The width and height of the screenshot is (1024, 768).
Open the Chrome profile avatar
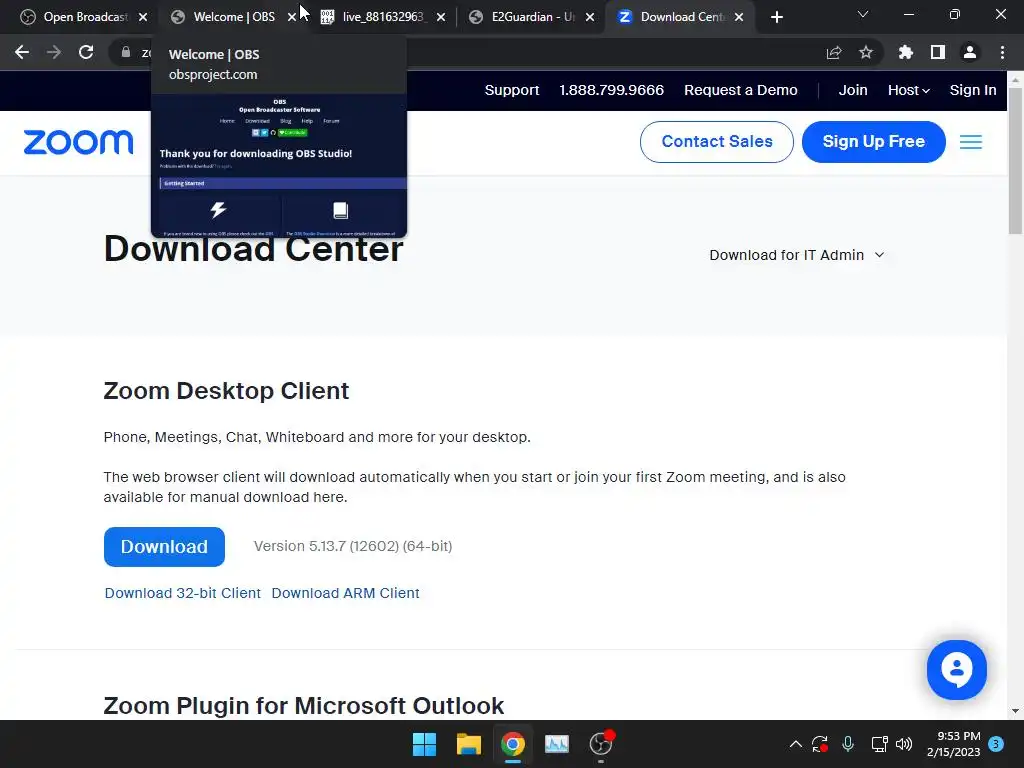[x=970, y=52]
